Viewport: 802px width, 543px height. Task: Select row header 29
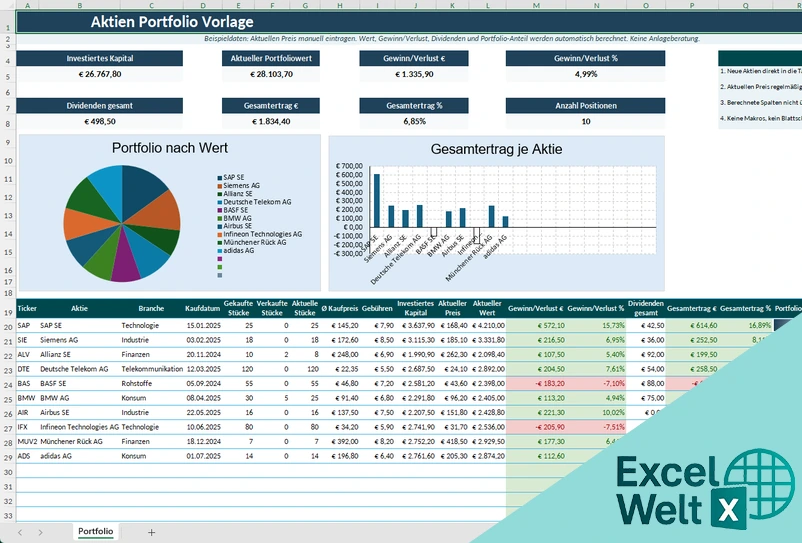pyautogui.click(x=8, y=458)
